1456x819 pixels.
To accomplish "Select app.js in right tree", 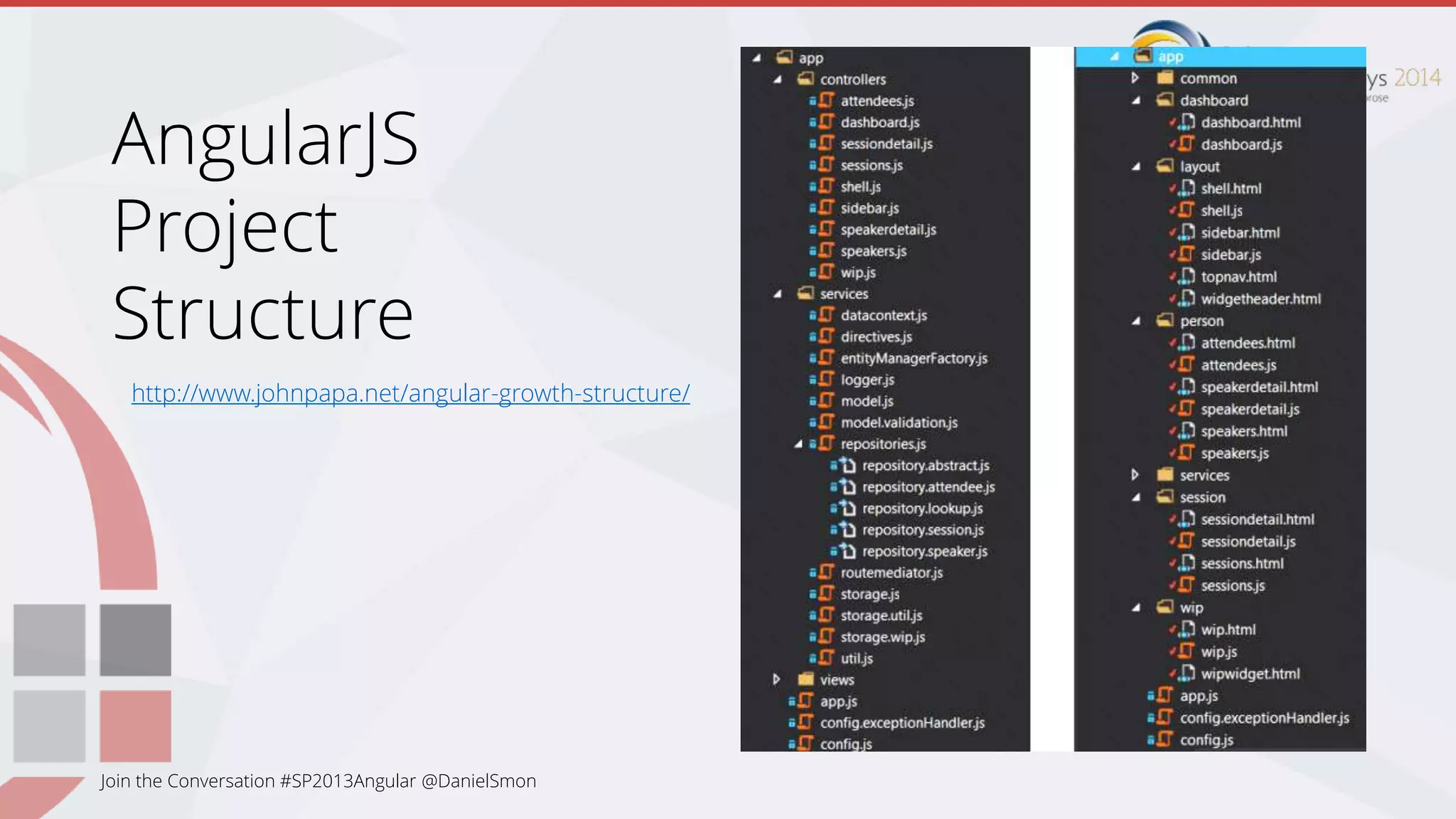I will [1199, 695].
